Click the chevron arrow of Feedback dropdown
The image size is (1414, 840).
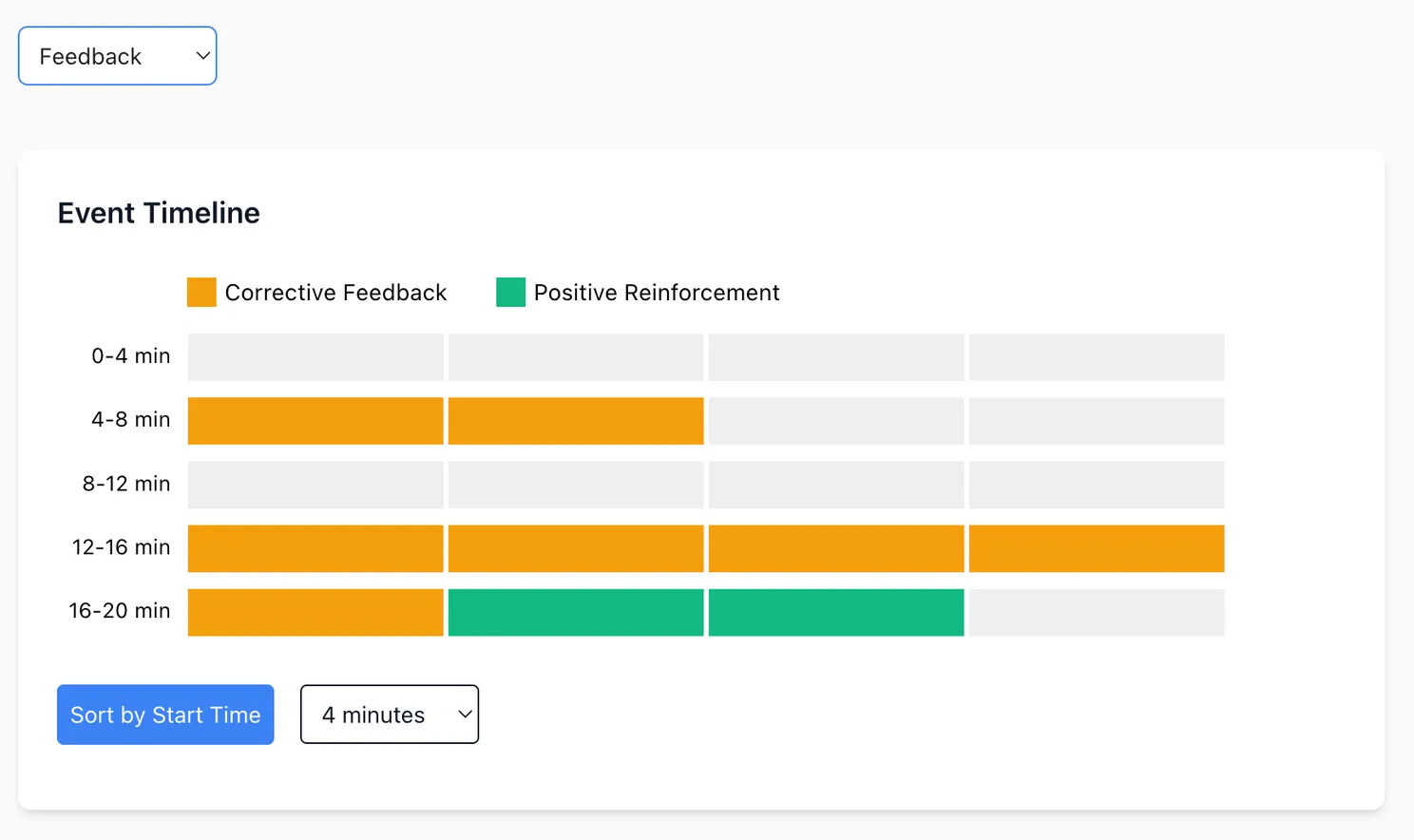[202, 56]
